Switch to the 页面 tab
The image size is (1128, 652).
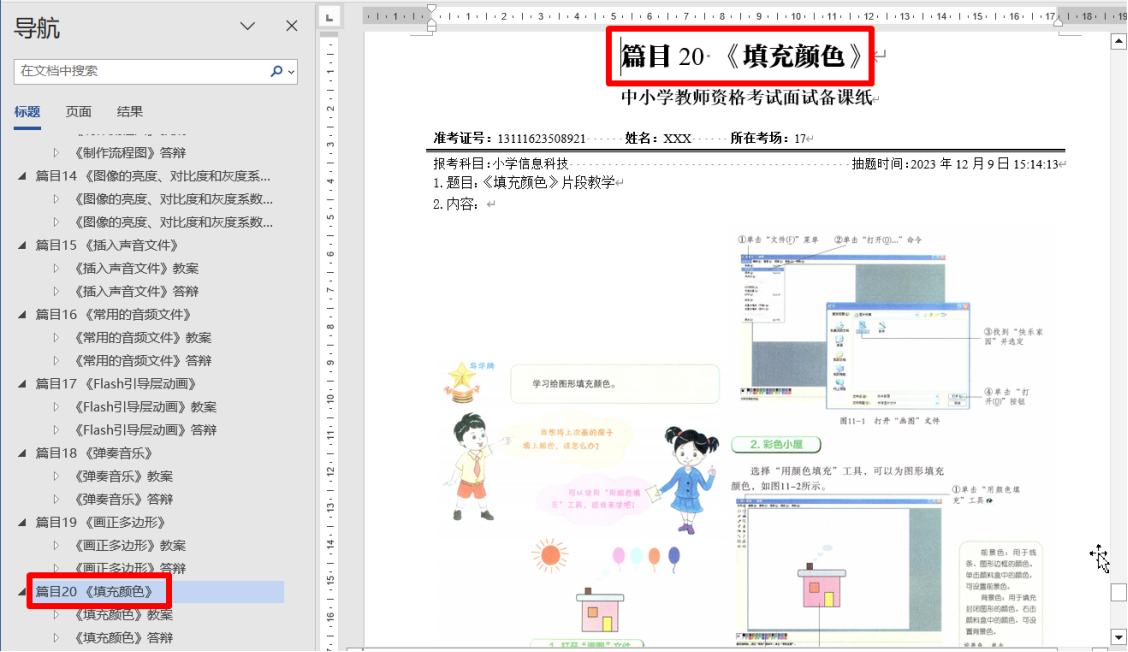[x=79, y=111]
